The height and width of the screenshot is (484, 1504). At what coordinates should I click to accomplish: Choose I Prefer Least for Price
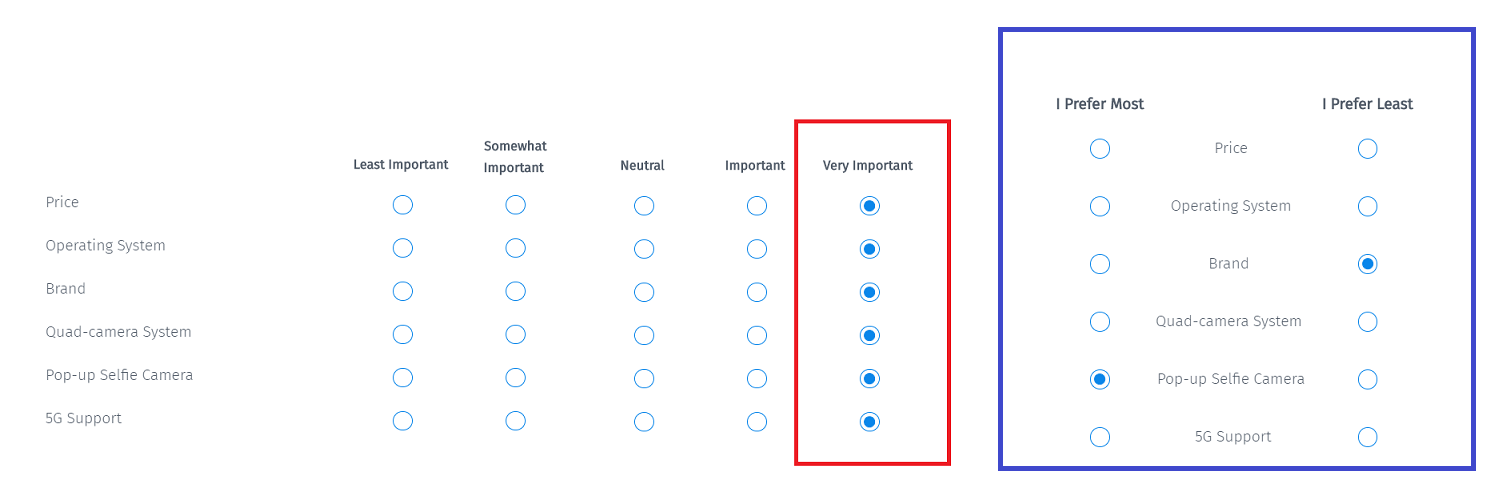[1368, 149]
